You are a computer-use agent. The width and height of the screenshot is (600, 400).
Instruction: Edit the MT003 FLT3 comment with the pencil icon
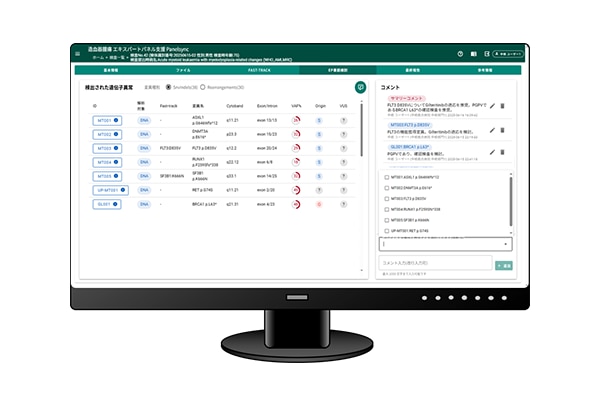[492, 130]
